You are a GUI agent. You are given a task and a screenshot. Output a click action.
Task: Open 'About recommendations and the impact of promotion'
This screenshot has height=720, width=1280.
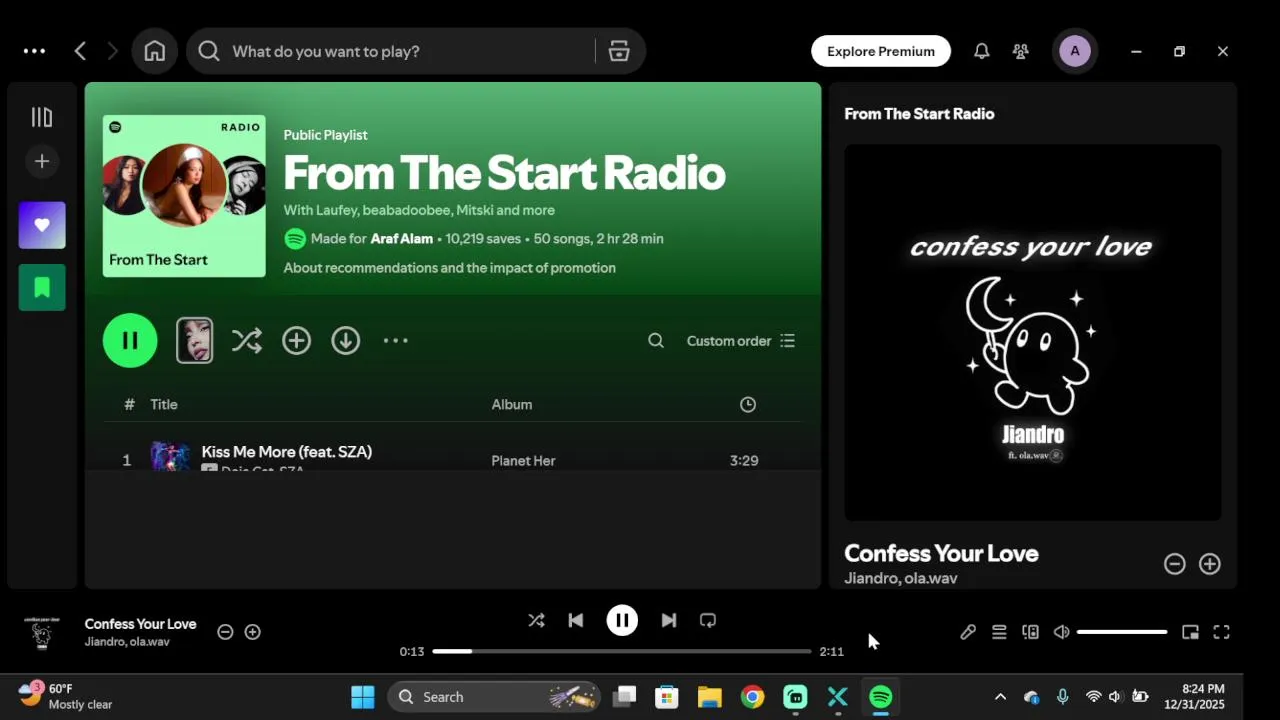pyautogui.click(x=449, y=268)
